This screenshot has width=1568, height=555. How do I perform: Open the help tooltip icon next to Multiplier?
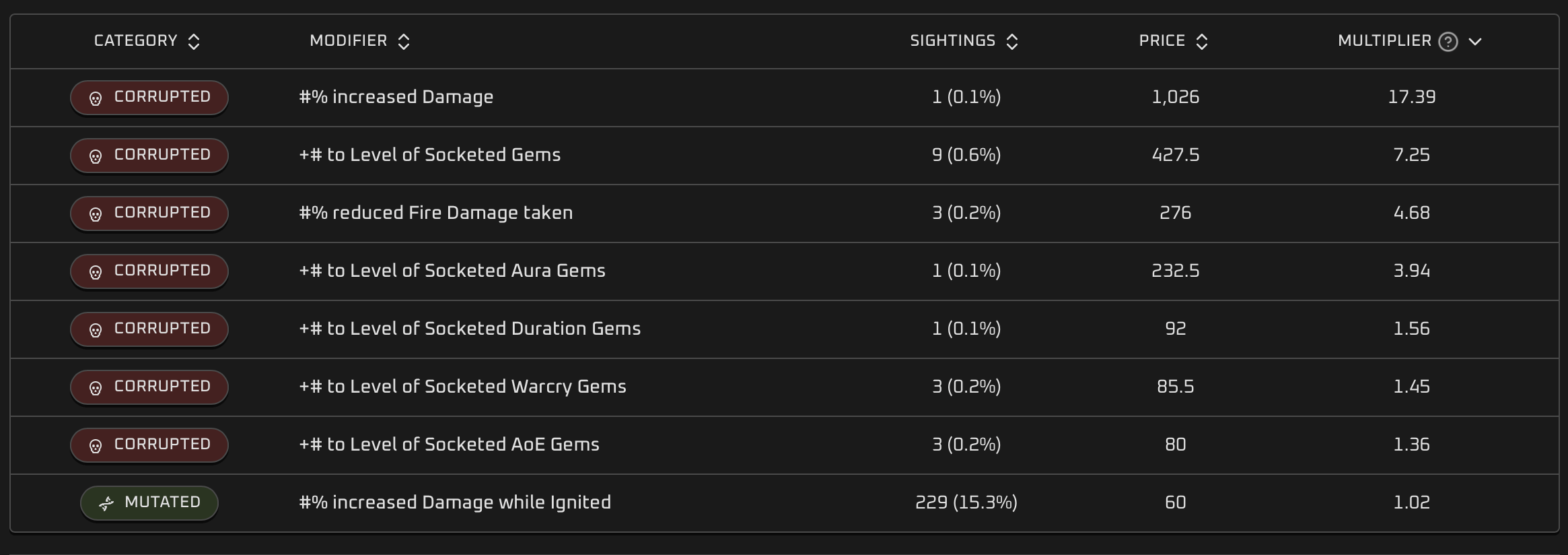[x=1448, y=41]
